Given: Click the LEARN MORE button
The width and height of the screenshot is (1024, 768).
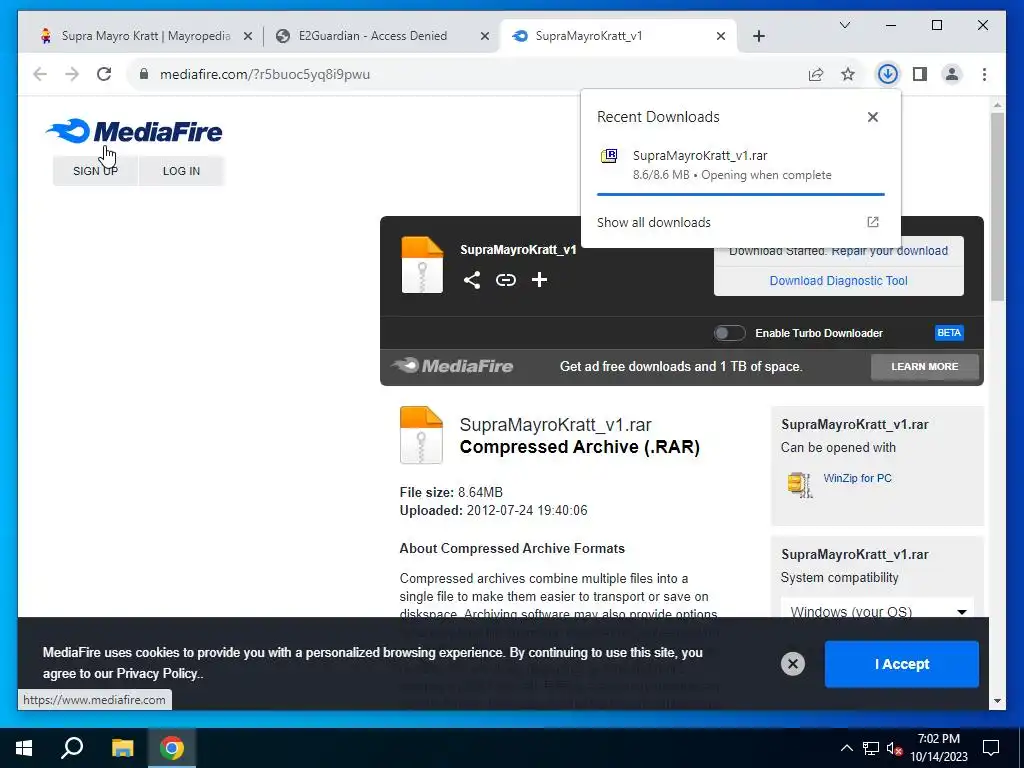Looking at the screenshot, I should tap(924, 367).
